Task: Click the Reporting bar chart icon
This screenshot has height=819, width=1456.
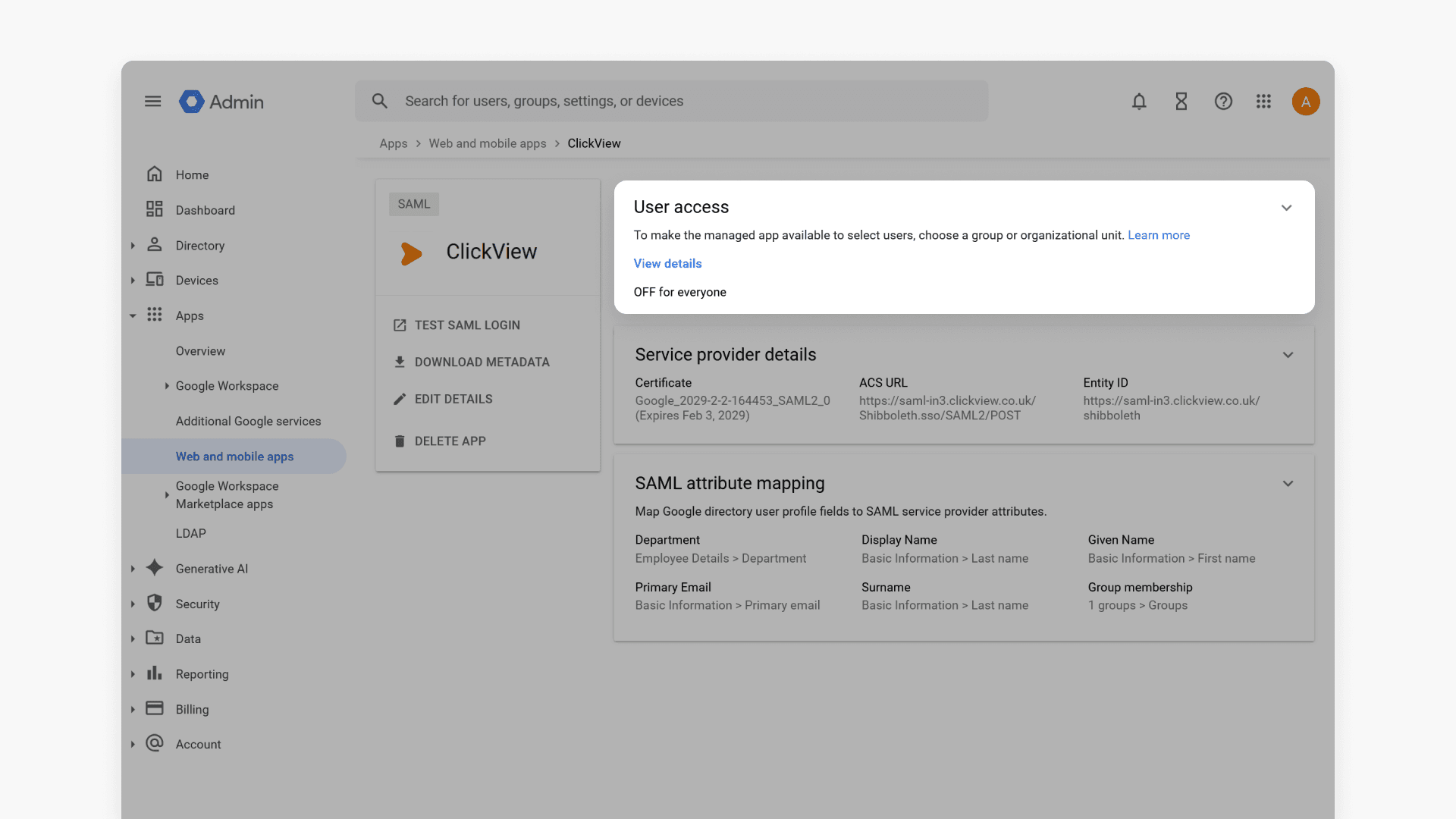Action: click(155, 673)
